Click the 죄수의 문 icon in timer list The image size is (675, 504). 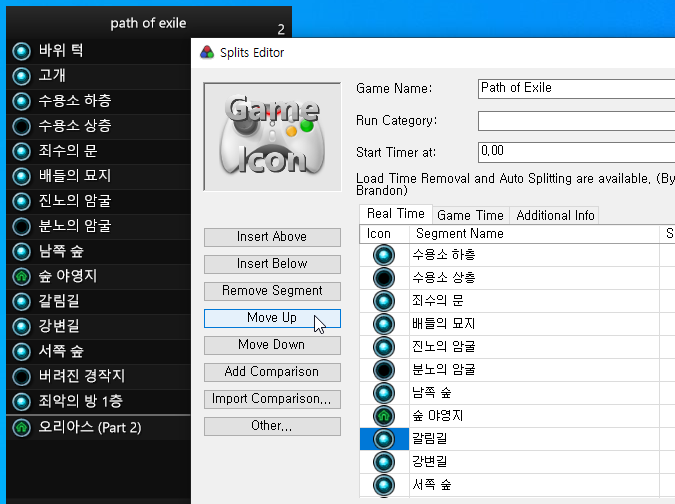tap(22, 151)
